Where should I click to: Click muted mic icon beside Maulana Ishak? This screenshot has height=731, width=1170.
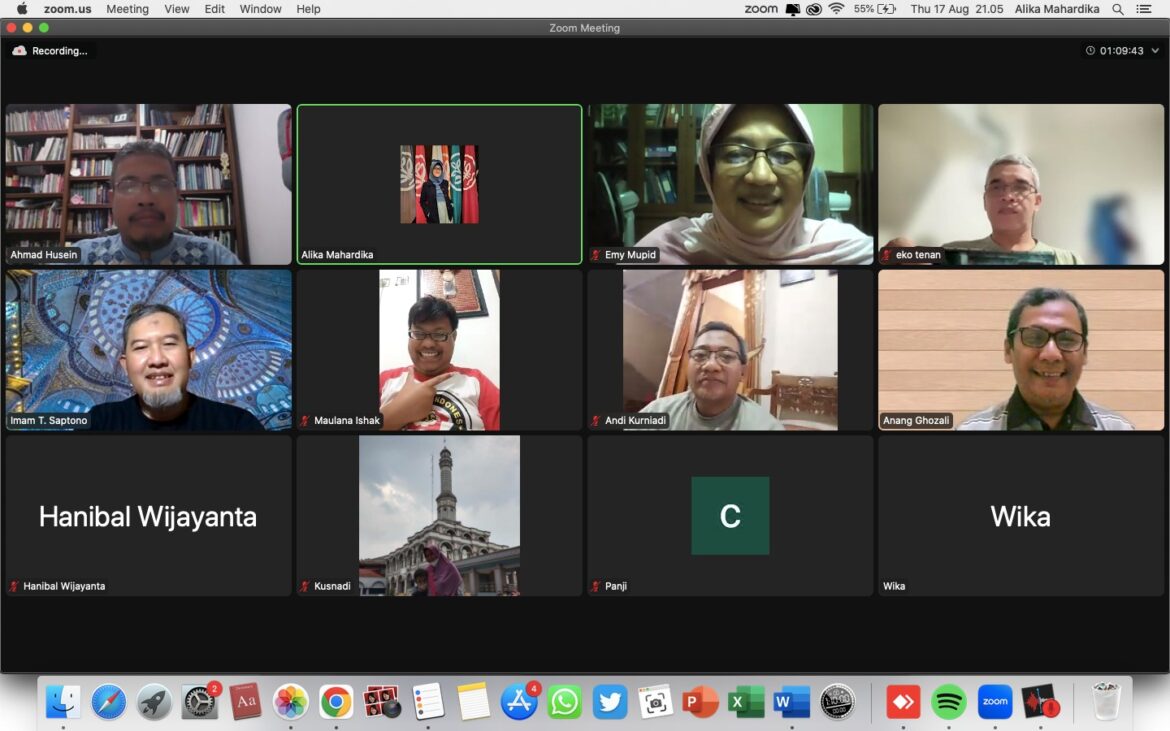pyautogui.click(x=305, y=421)
